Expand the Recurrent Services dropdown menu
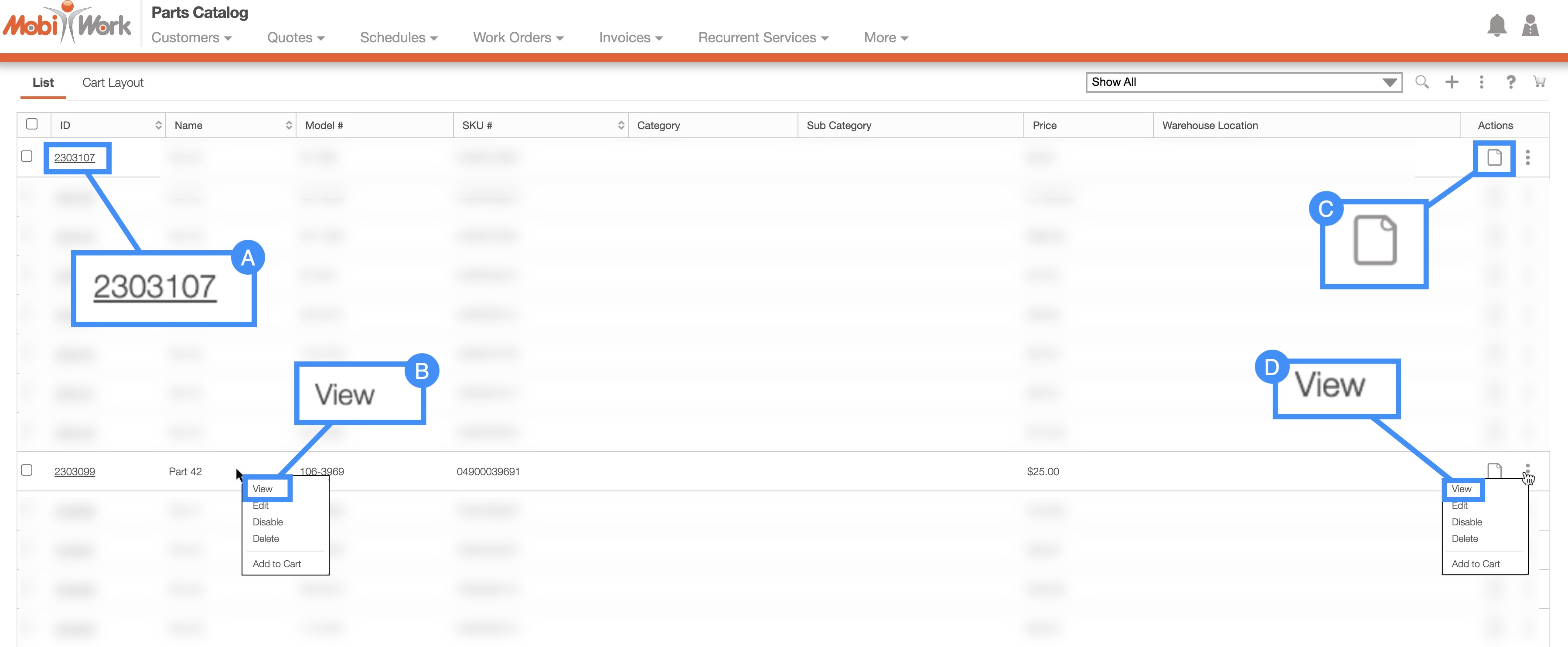 point(763,38)
